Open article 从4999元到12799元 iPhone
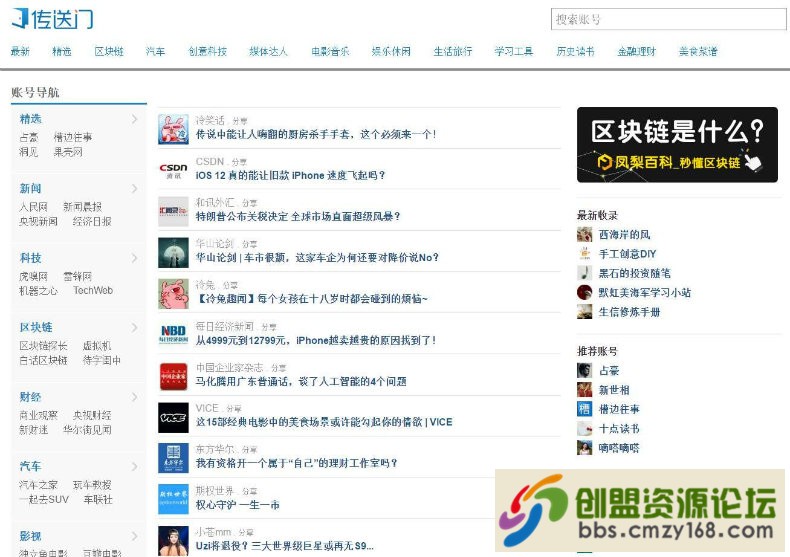This screenshot has width=790, height=557. click(316, 340)
